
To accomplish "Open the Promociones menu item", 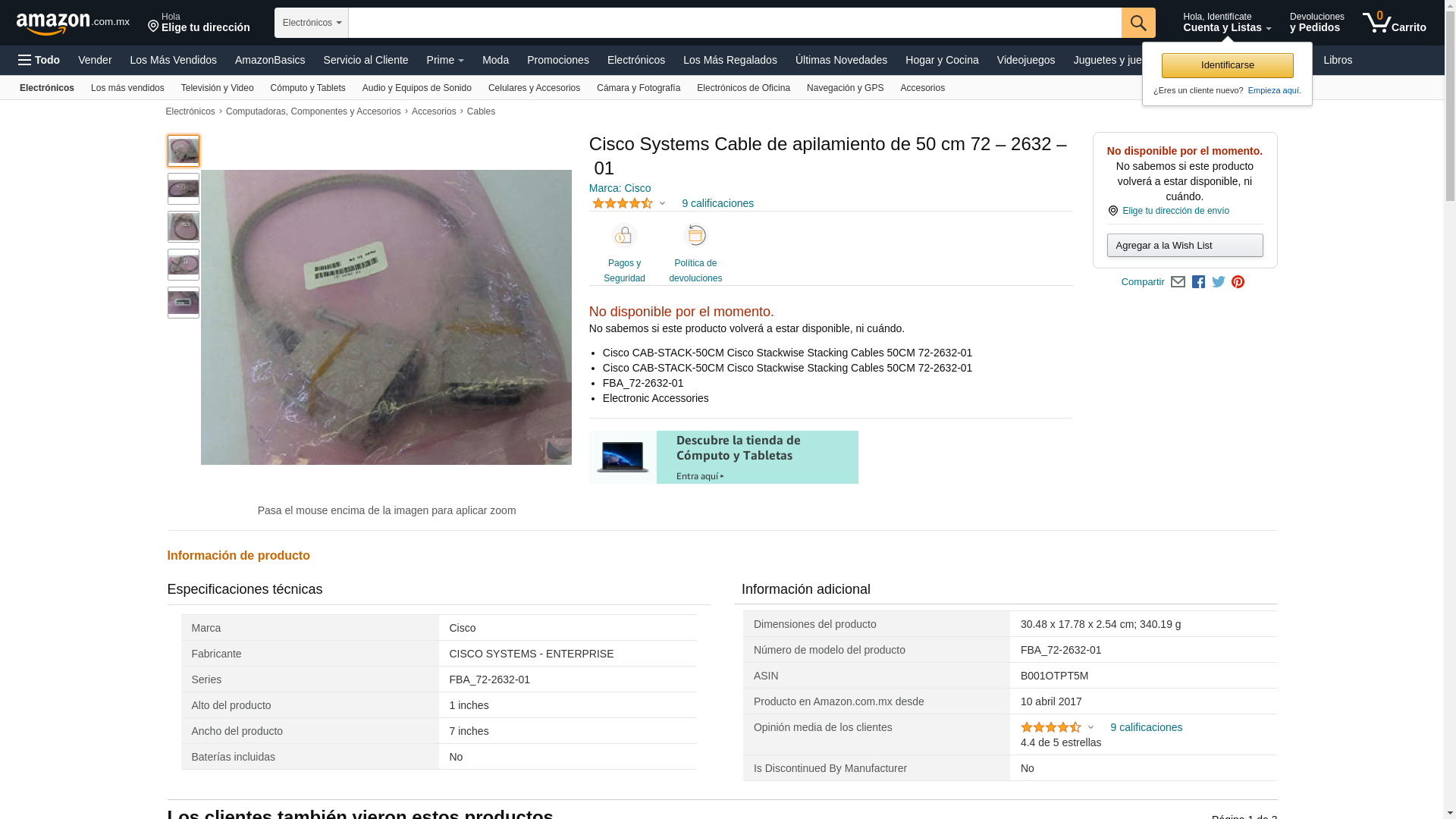I will pos(558,60).
